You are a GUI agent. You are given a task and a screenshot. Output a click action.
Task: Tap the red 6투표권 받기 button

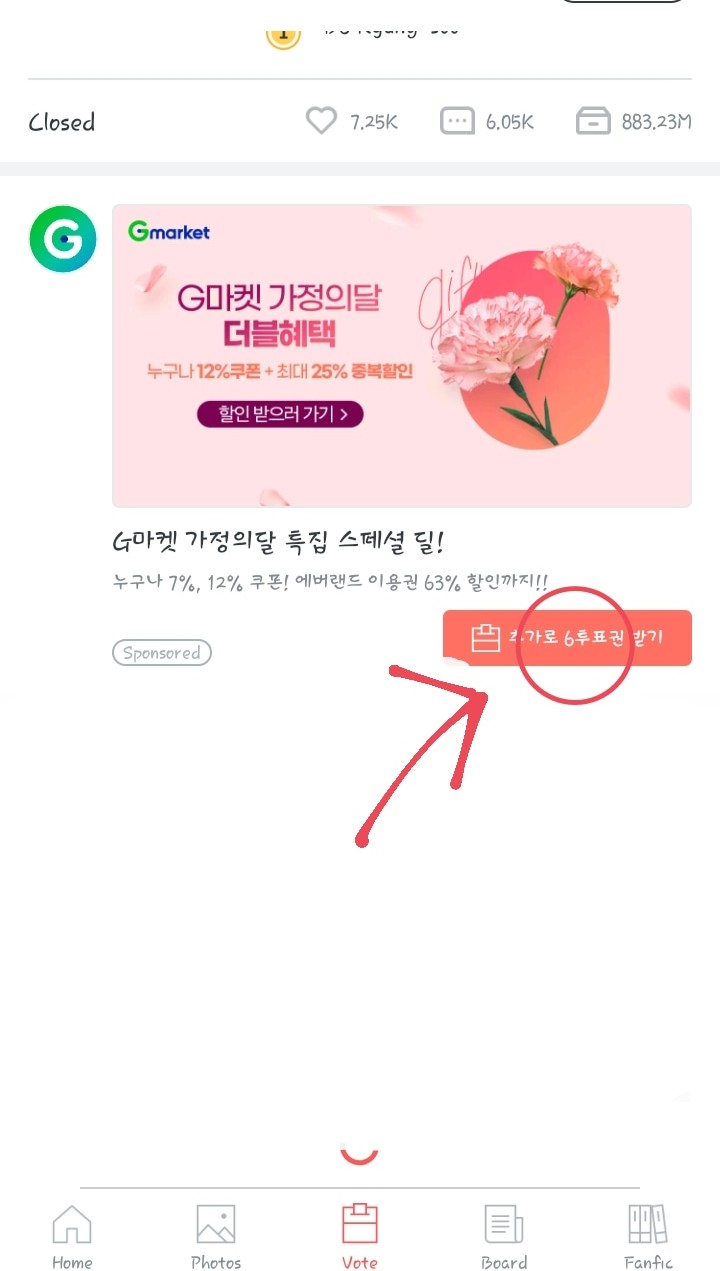567,638
